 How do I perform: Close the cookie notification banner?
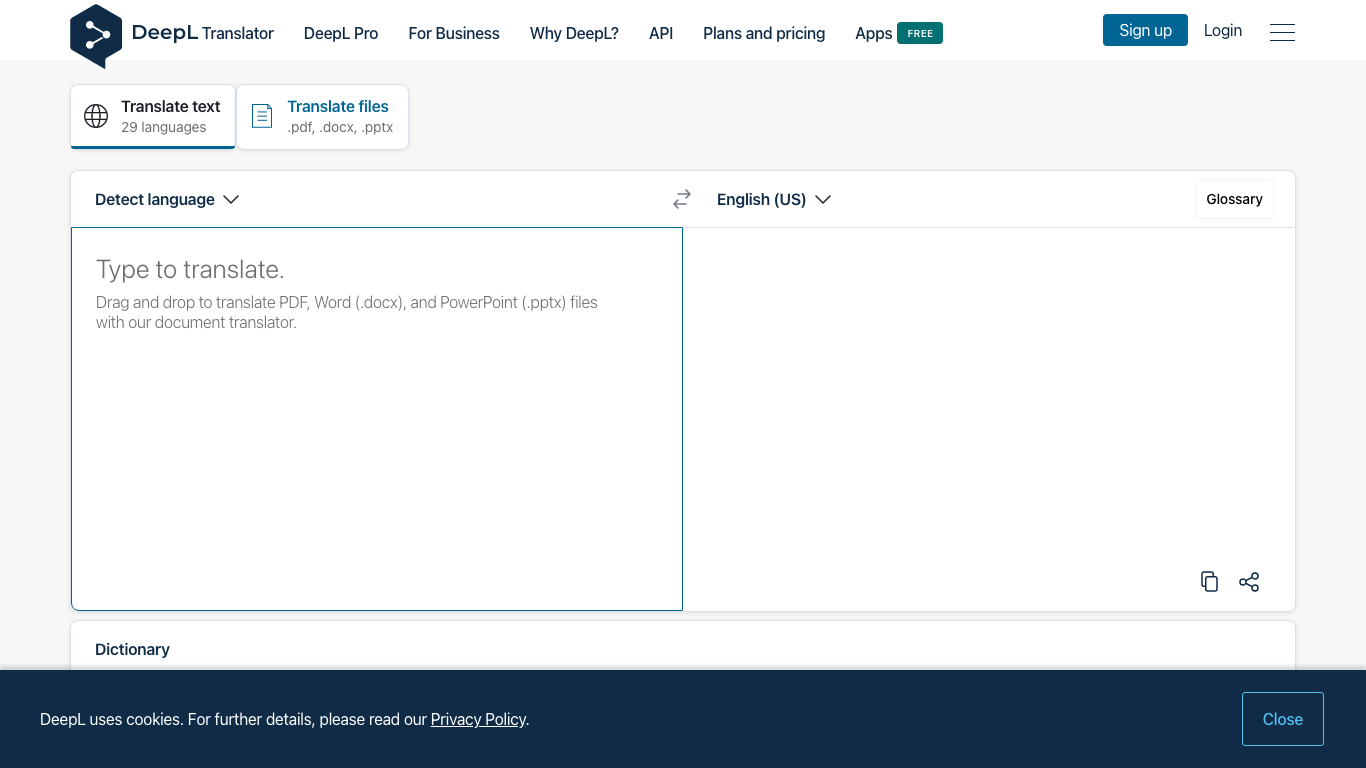pyautogui.click(x=1283, y=719)
